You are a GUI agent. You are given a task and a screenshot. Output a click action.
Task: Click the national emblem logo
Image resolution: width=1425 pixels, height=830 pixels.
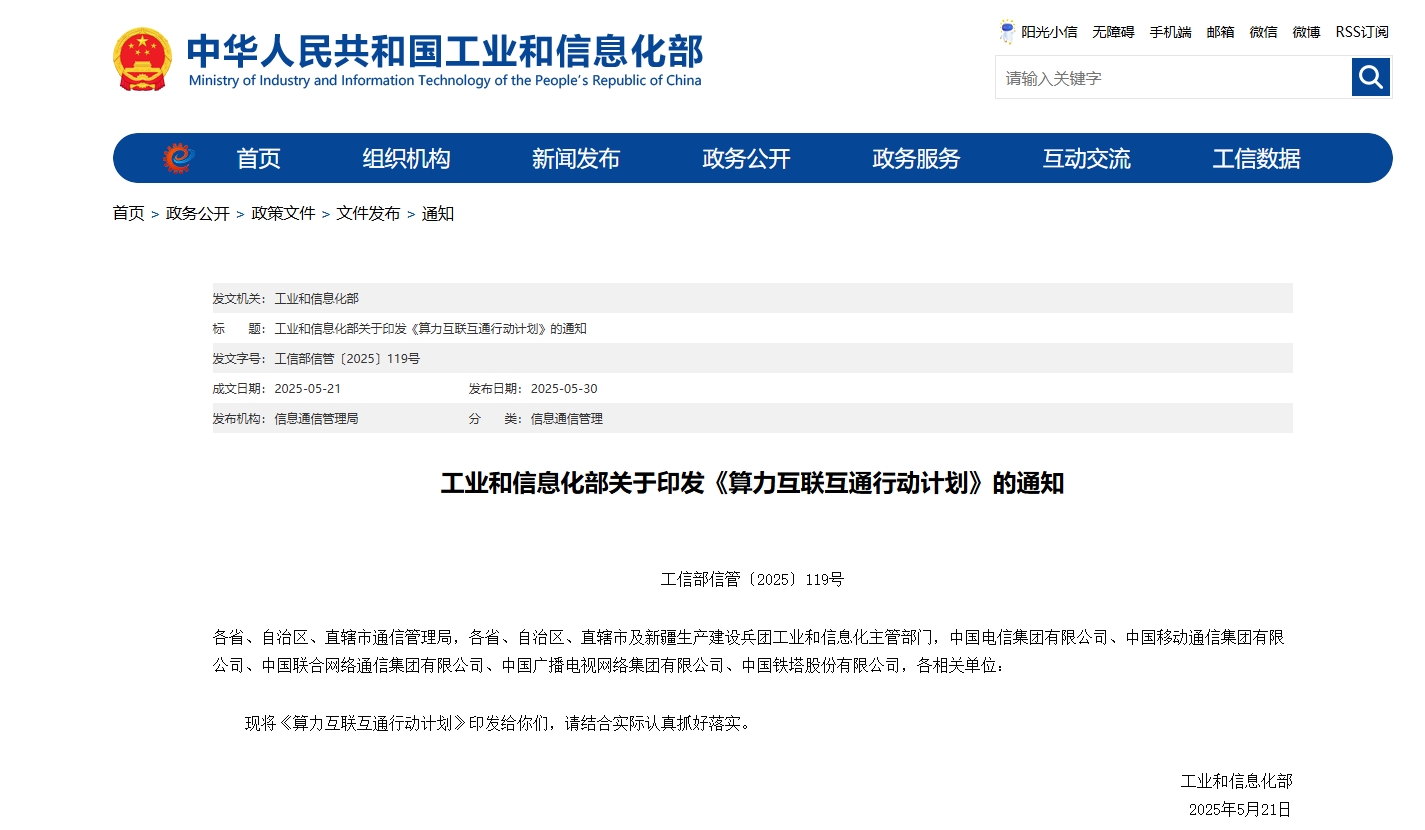142,60
